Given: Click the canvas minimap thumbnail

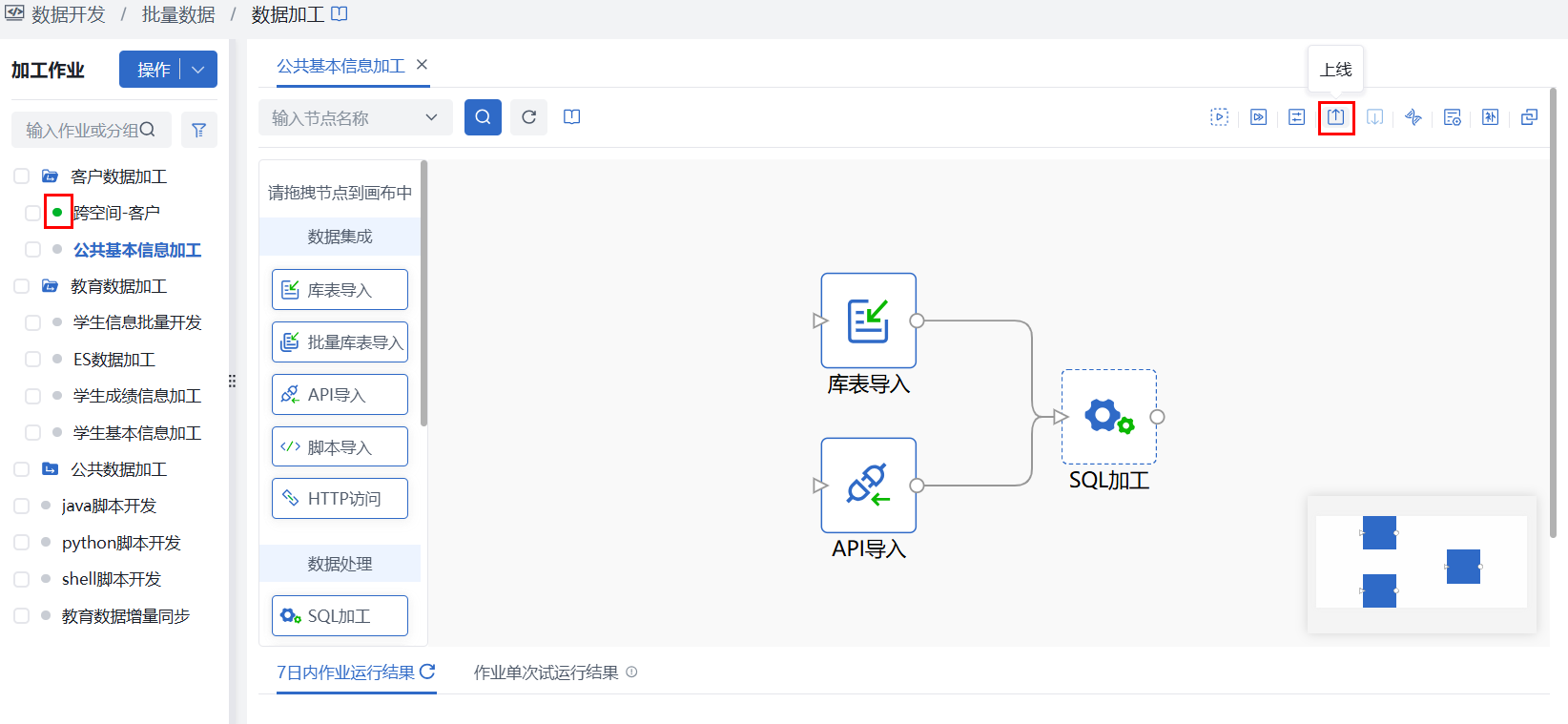Looking at the screenshot, I should (x=1421, y=563).
